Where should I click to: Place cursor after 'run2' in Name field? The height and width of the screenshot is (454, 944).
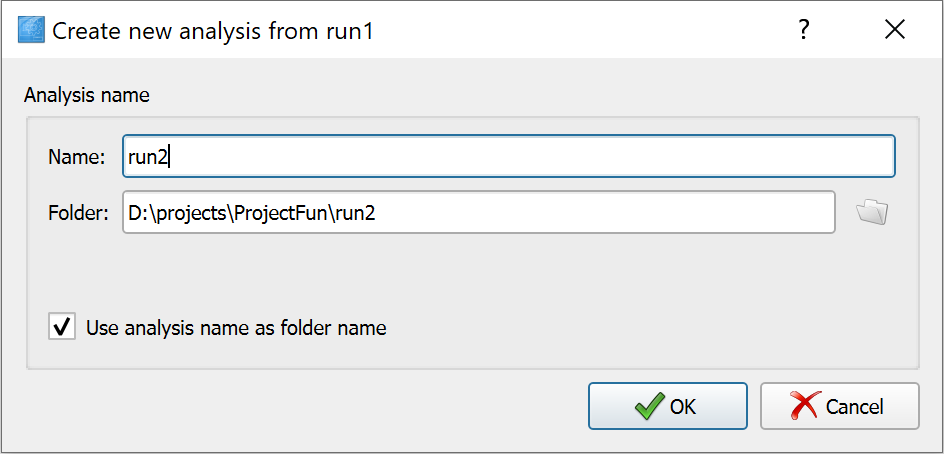pos(171,157)
